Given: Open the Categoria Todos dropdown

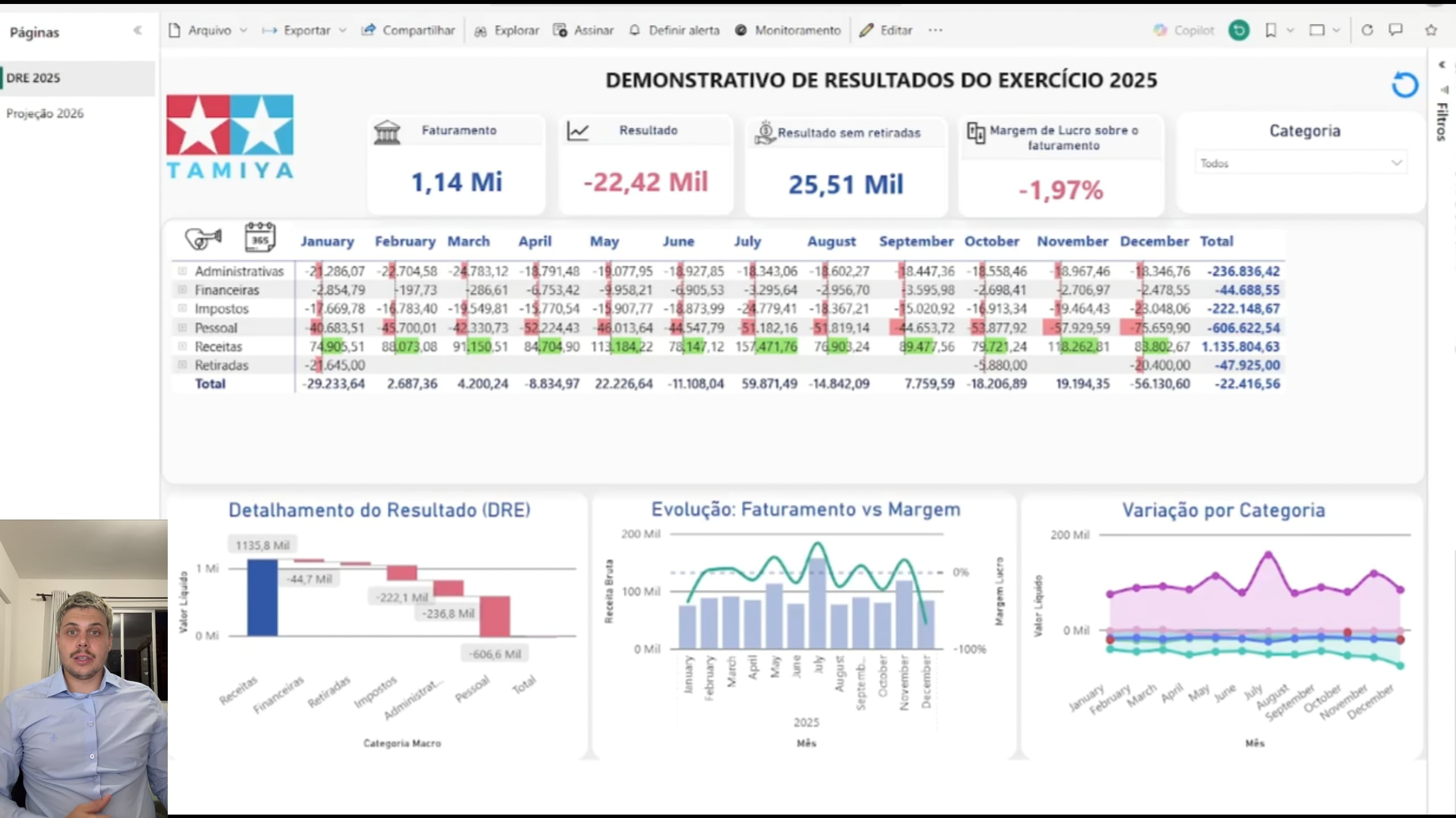Looking at the screenshot, I should coord(1300,164).
